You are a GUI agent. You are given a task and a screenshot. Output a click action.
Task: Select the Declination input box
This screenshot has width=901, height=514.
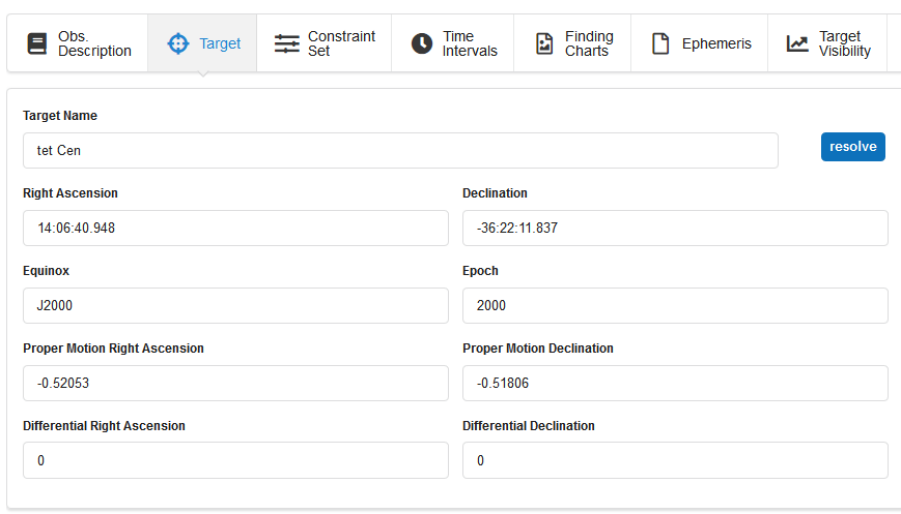(674, 228)
